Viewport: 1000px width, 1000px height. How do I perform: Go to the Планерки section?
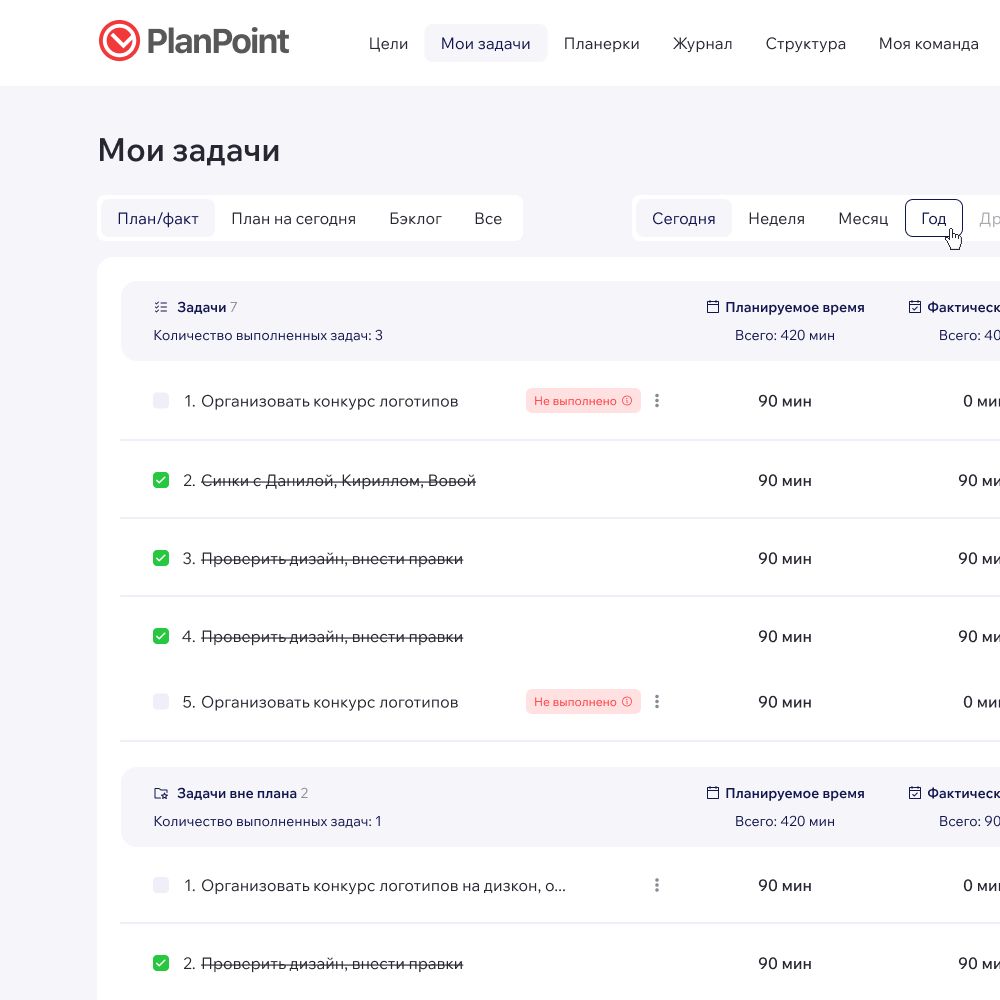coord(601,44)
